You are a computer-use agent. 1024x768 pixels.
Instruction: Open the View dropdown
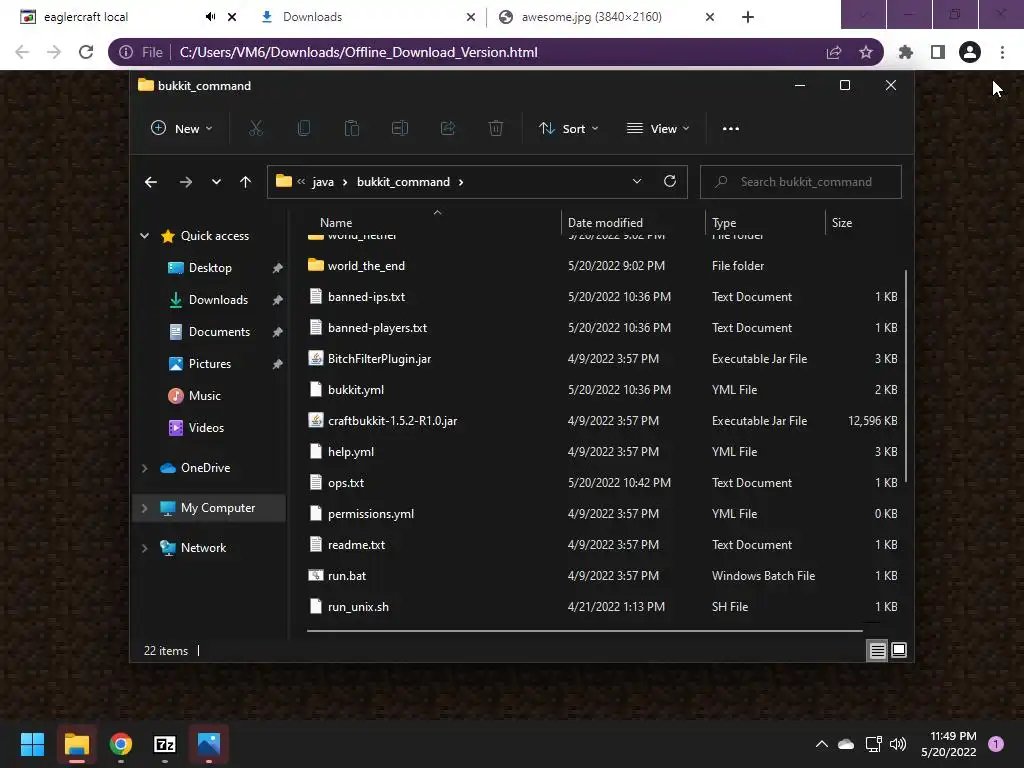658,129
